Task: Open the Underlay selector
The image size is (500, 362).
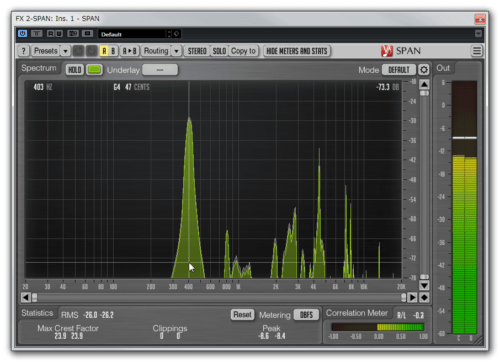Action: (160, 70)
